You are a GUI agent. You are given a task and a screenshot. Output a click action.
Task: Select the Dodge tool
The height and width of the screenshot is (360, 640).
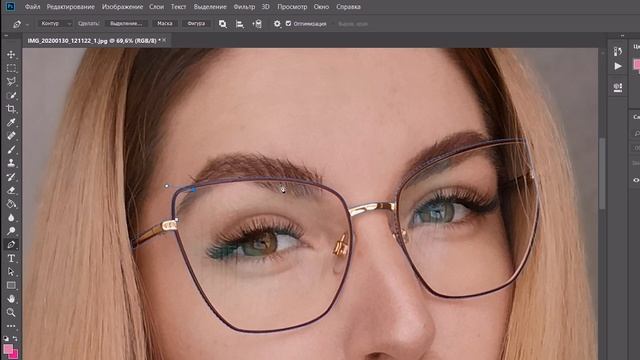(x=11, y=231)
